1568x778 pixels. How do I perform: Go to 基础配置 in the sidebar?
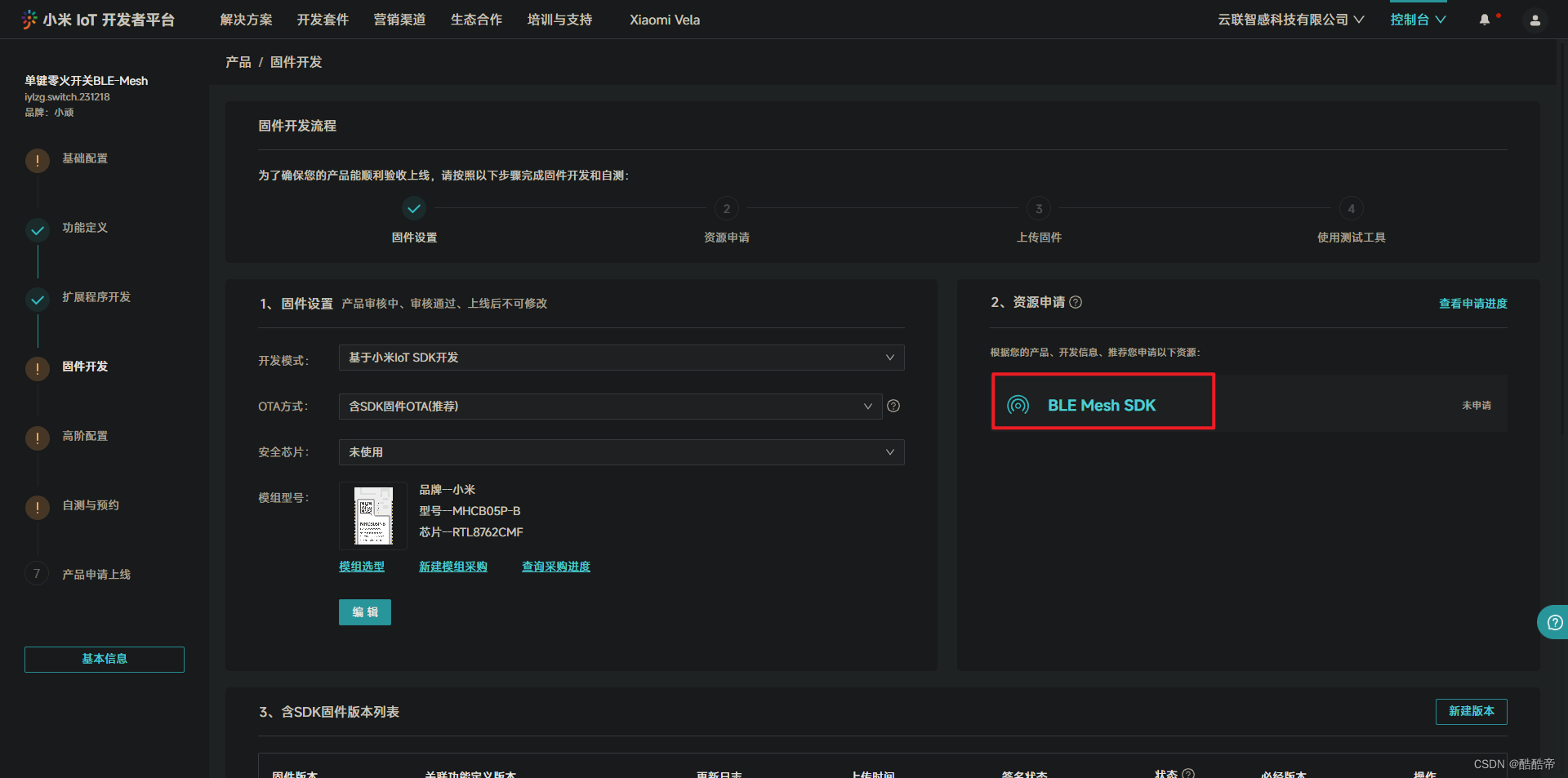click(x=85, y=158)
